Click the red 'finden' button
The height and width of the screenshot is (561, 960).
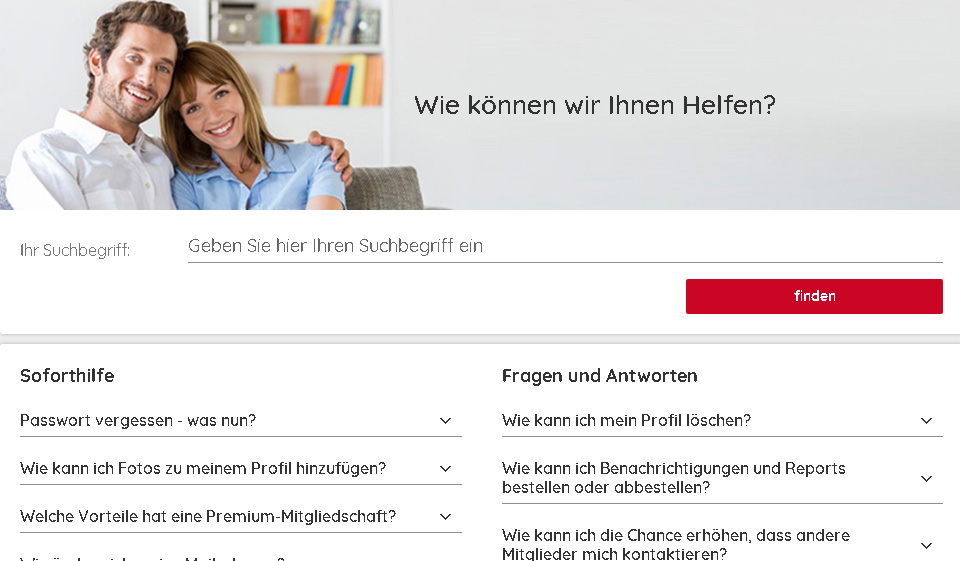point(814,296)
